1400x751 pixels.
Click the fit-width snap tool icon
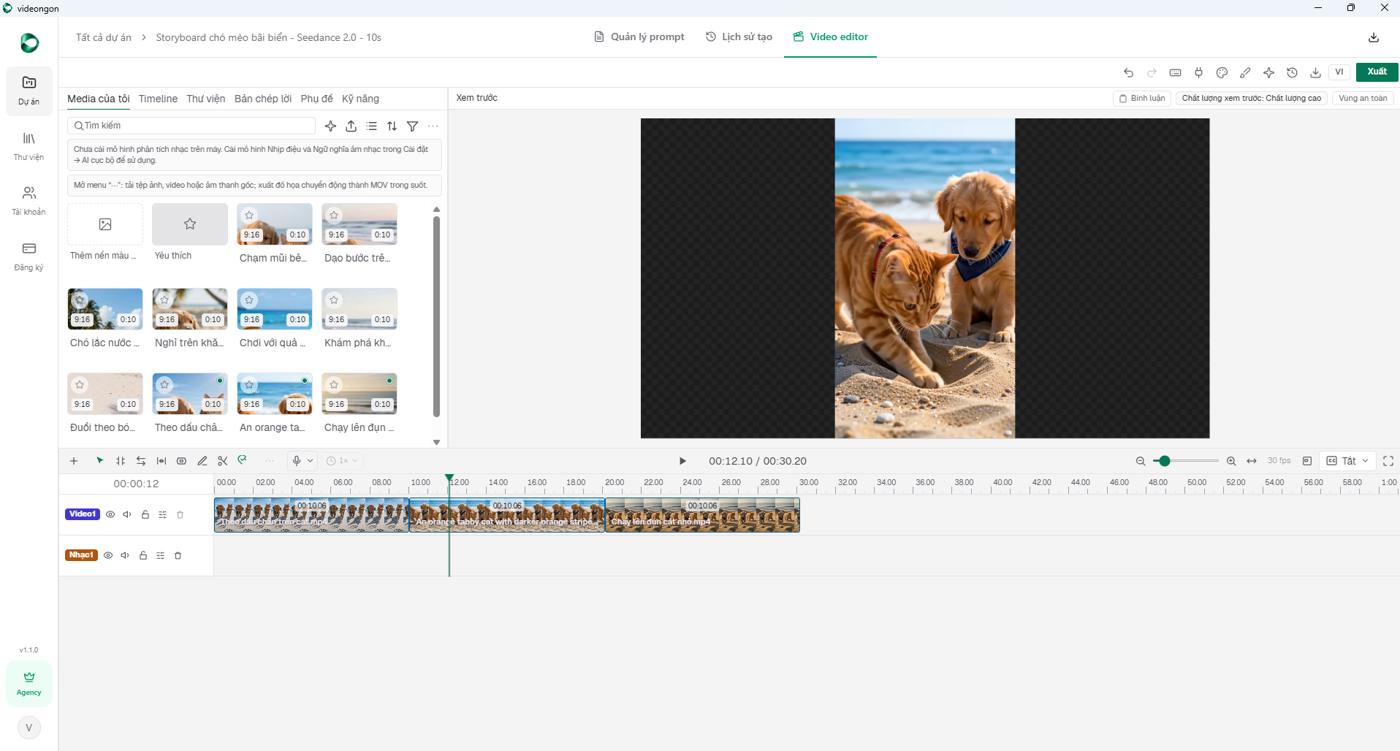coord(161,461)
